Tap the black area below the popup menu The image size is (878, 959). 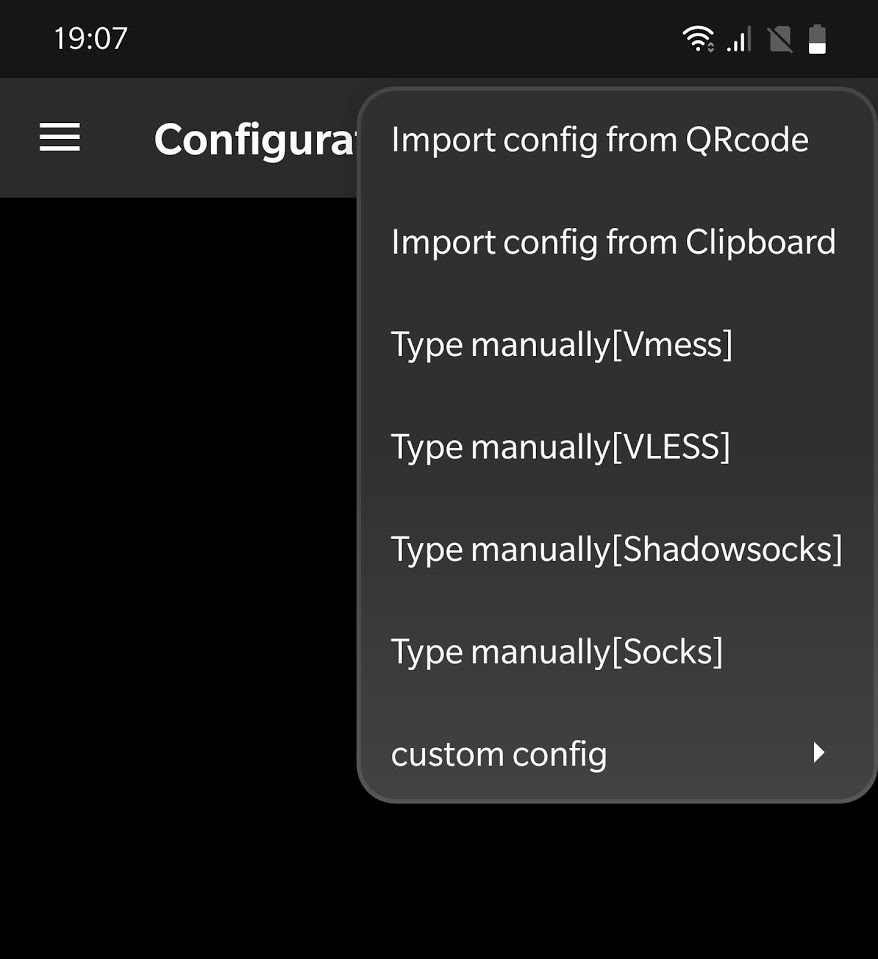pos(611,881)
